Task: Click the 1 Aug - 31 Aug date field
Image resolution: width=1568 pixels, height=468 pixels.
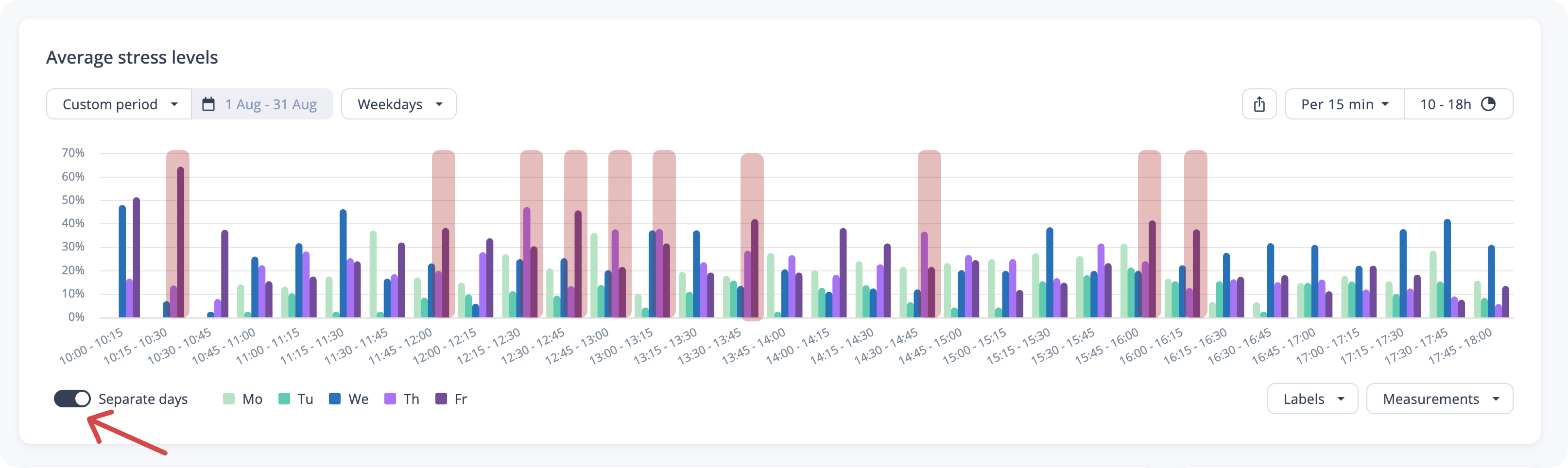Action: point(271,104)
